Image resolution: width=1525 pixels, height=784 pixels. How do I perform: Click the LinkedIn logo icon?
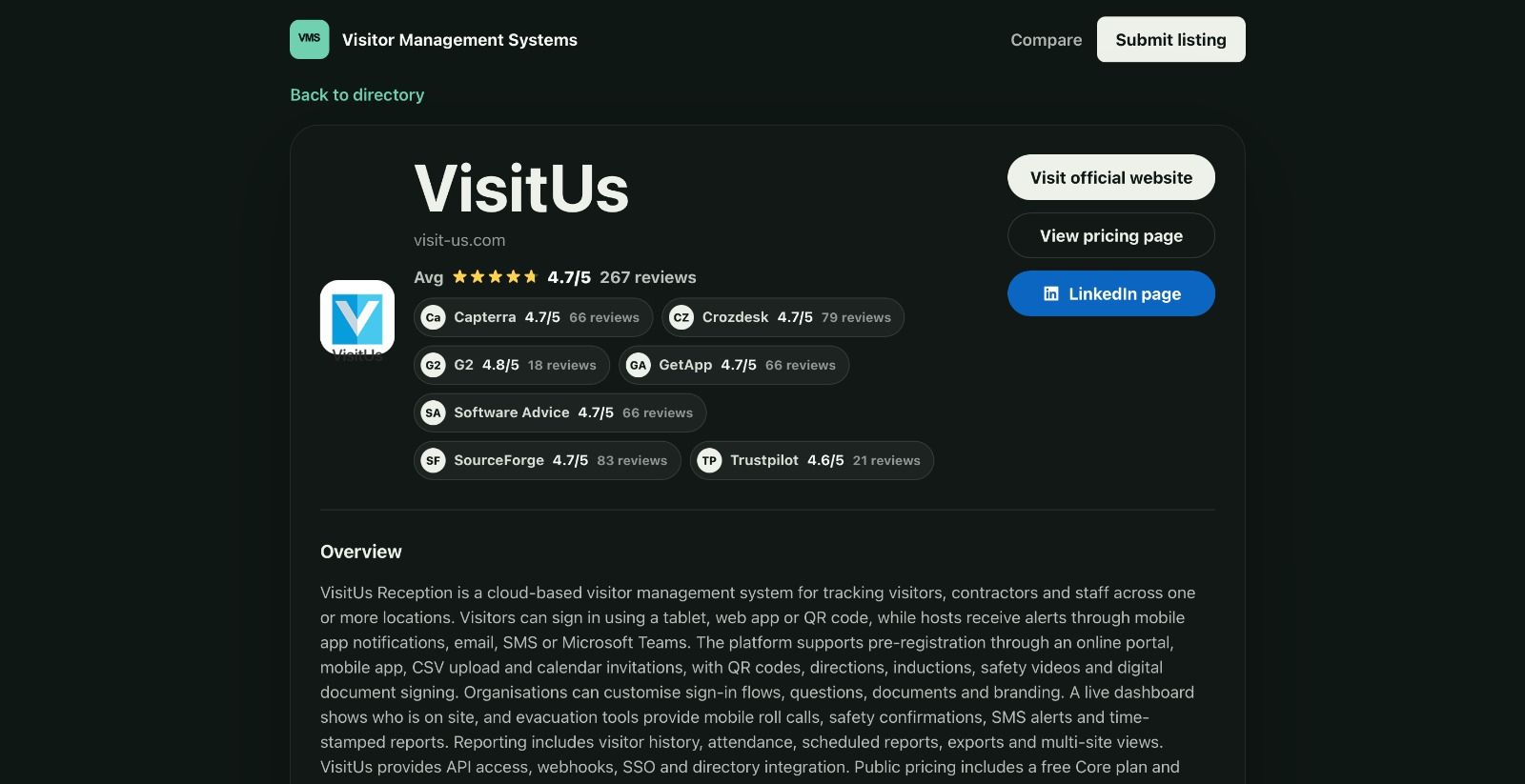point(1050,293)
